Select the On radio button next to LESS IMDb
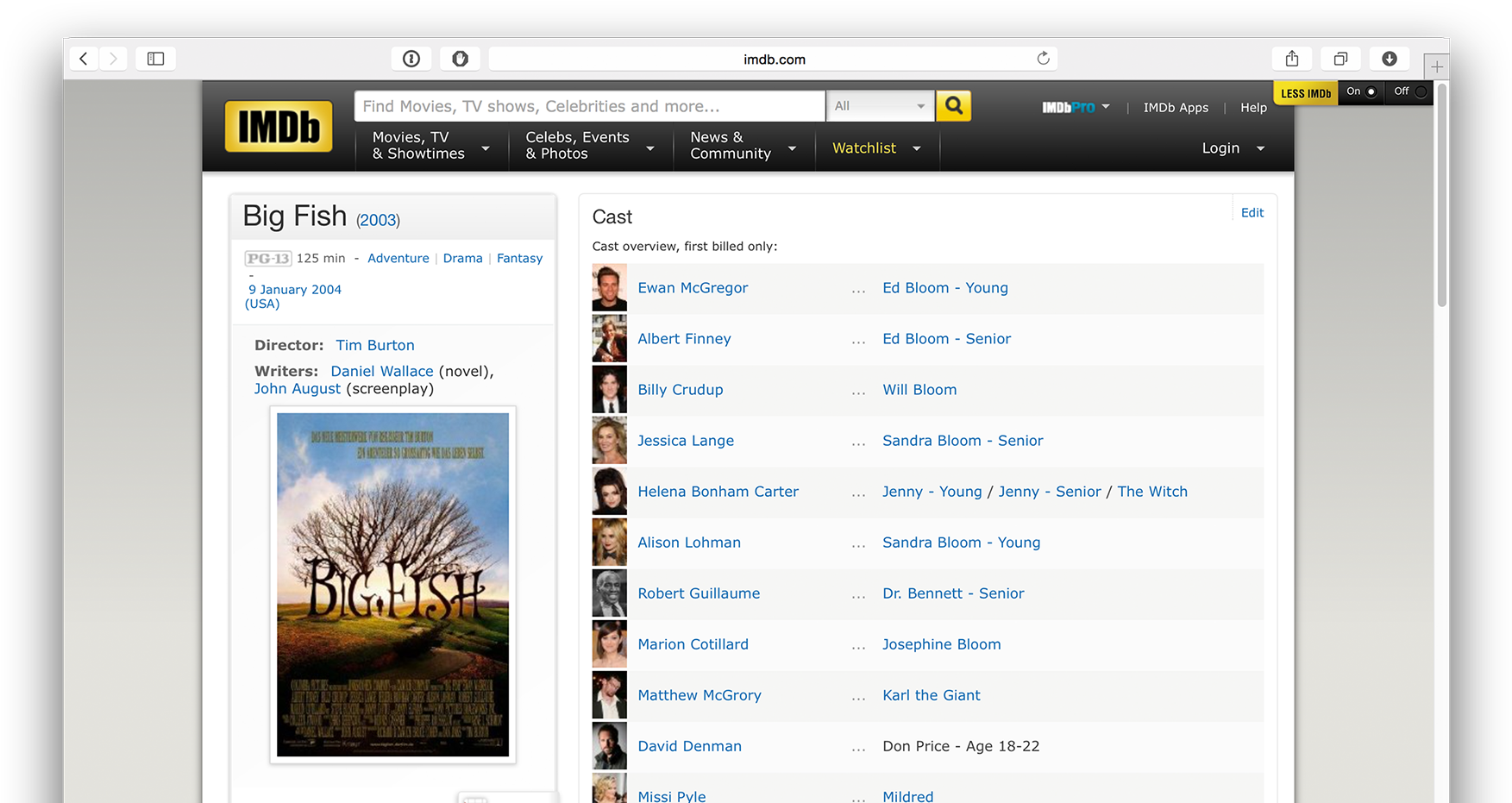This screenshot has height=803, width=1512. [1370, 91]
